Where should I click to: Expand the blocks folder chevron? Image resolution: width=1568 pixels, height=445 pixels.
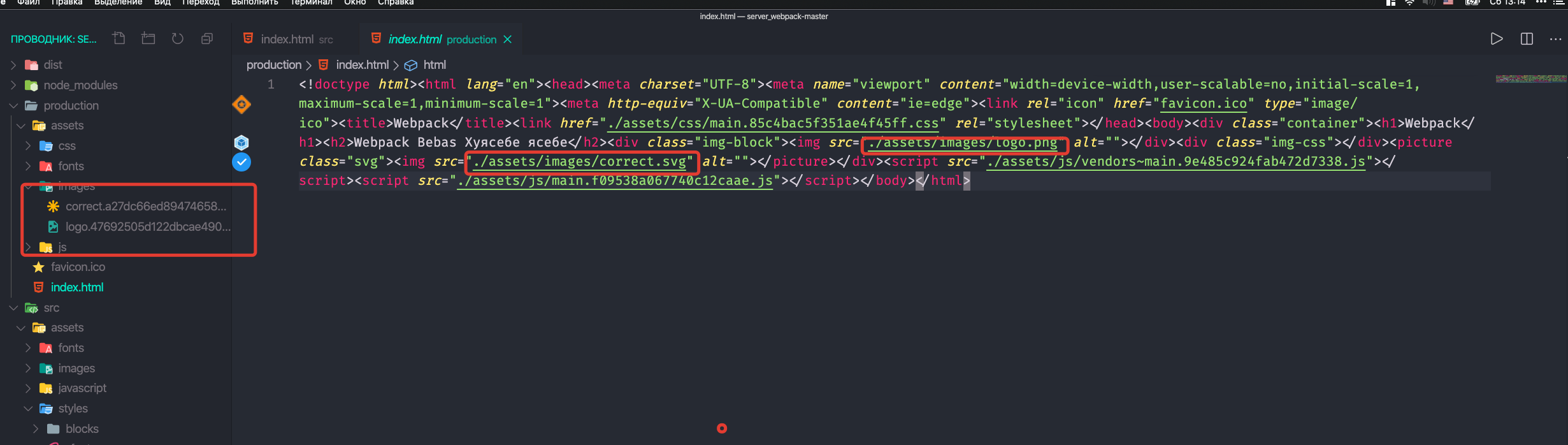point(36,428)
